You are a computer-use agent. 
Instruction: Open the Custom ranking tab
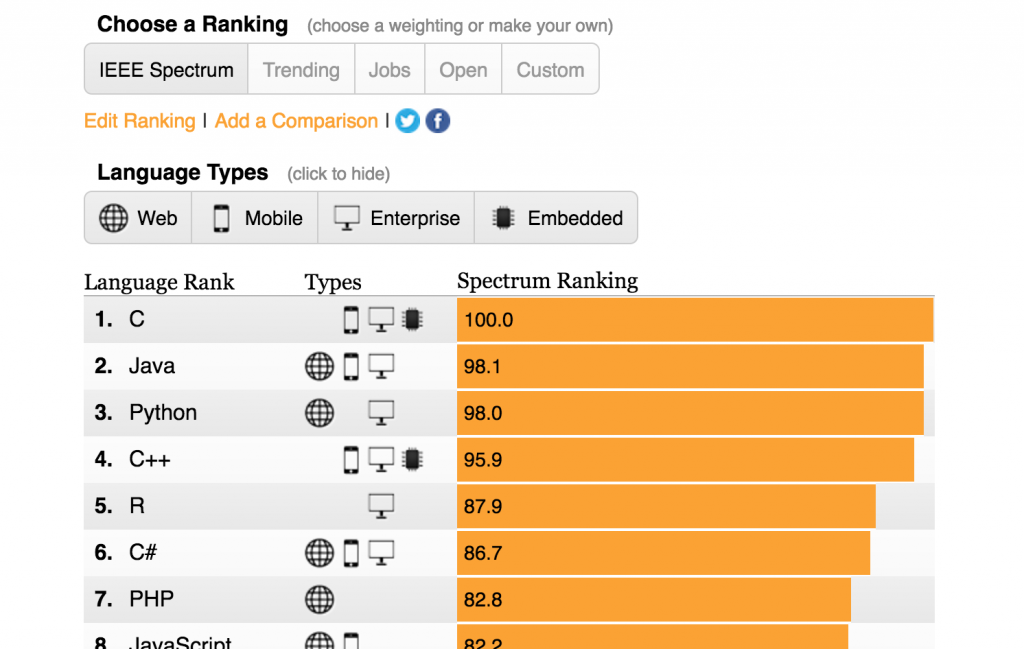(551, 69)
